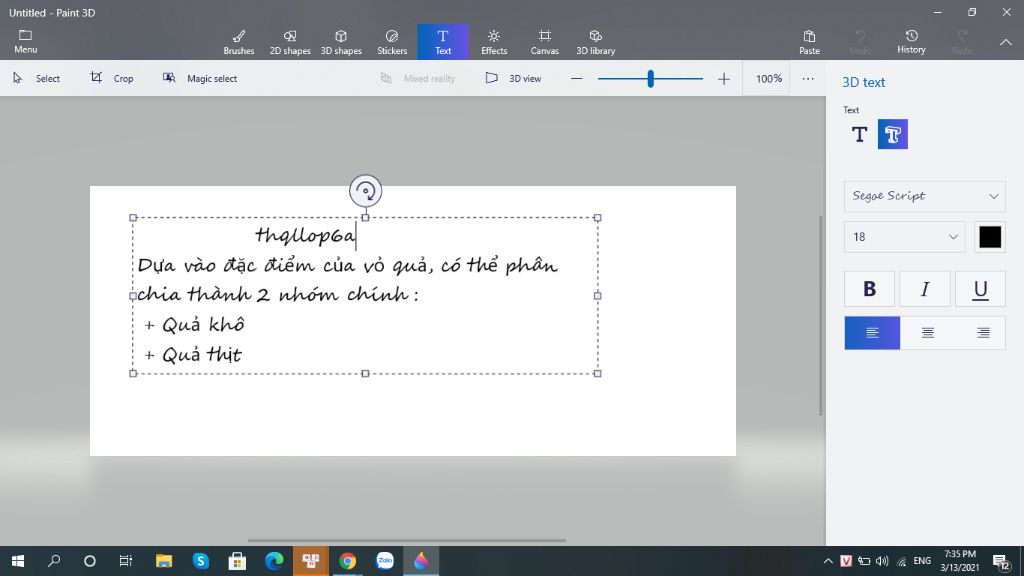Zoom out with the minus button
The height and width of the screenshot is (576, 1024).
tap(576, 79)
